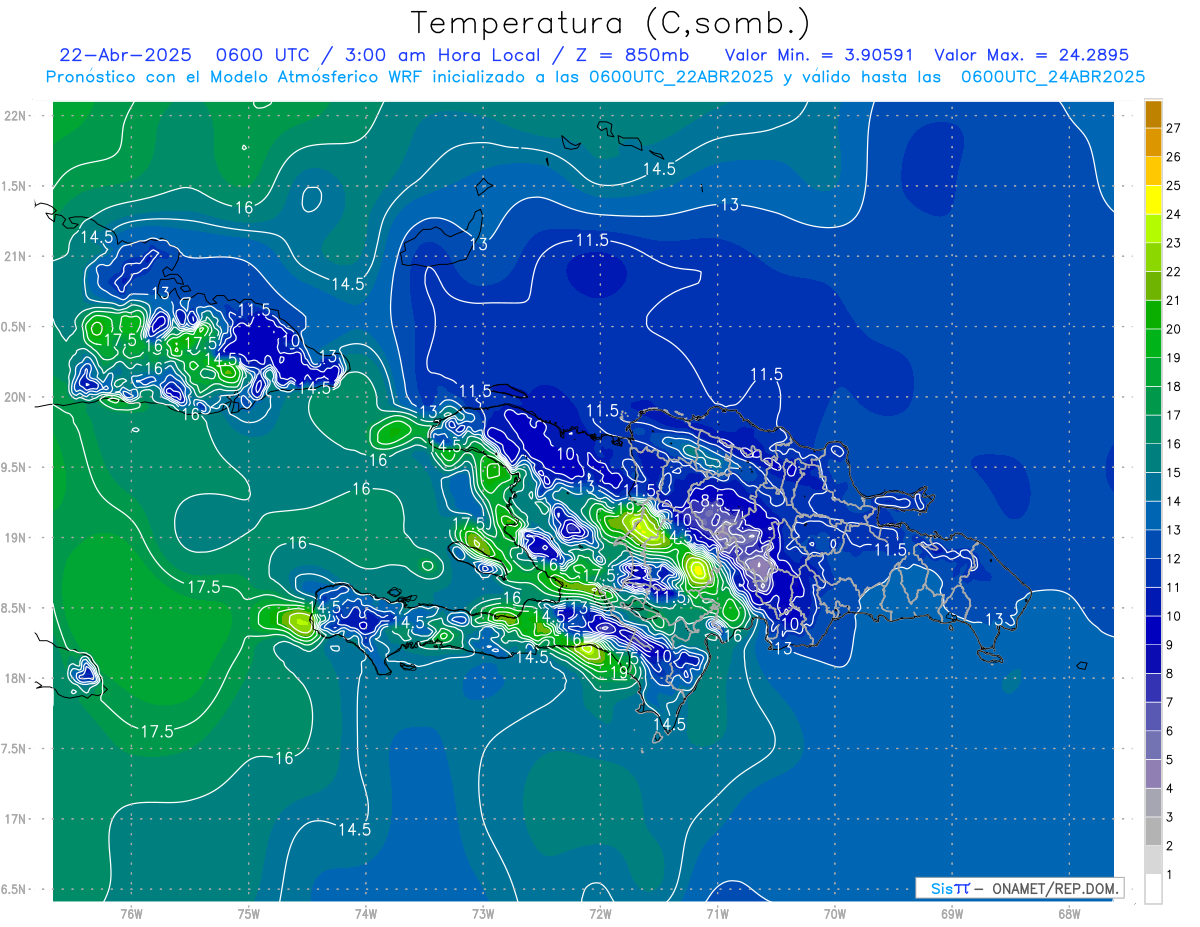Click the "0.5N" latitude axis label

click(x=15, y=327)
